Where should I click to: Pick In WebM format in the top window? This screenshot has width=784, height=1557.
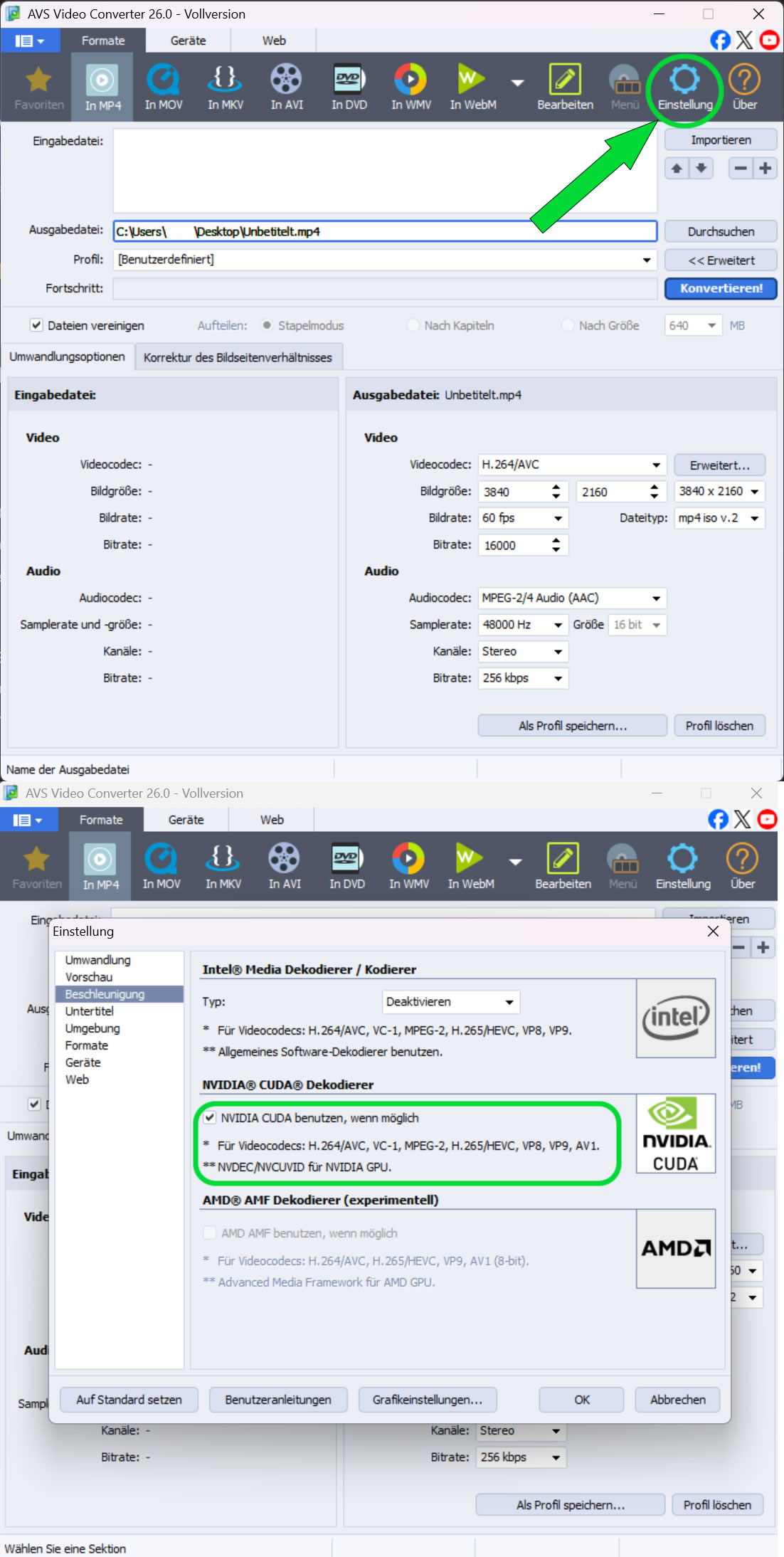[x=472, y=88]
